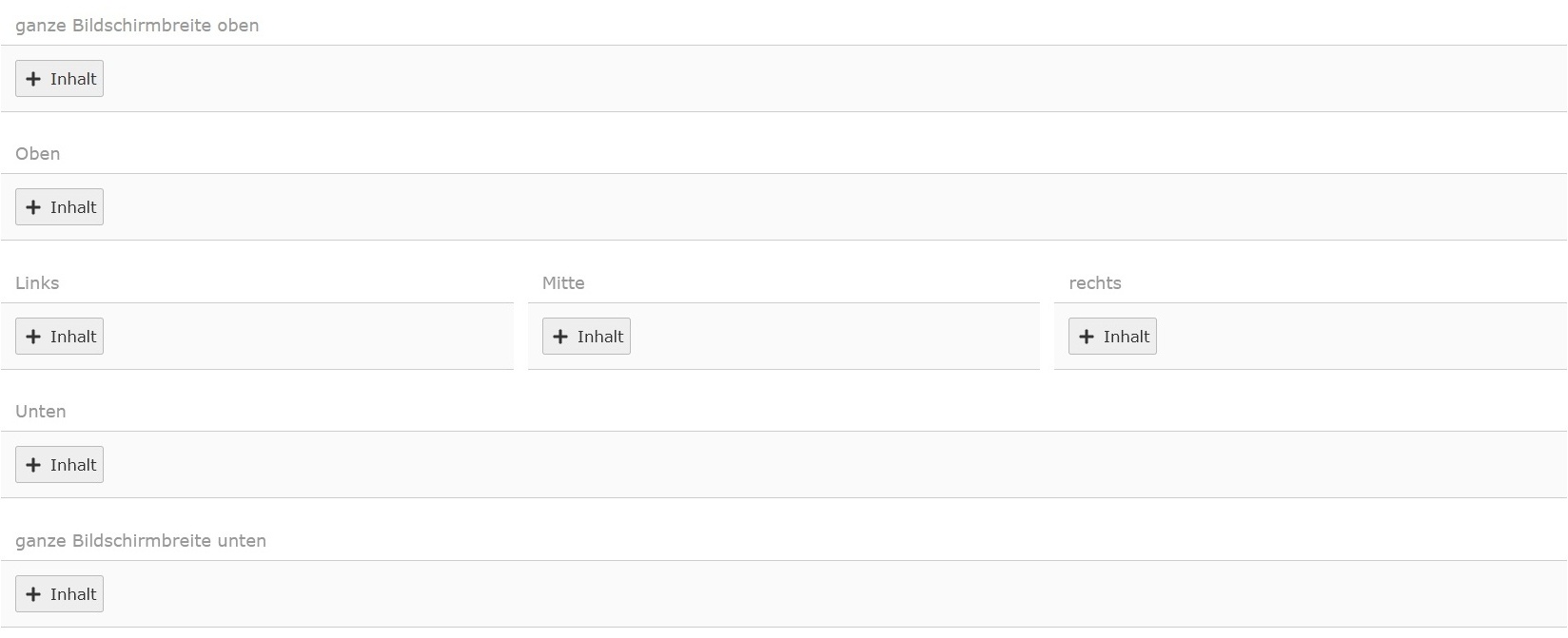Select the 'ganze Bildschirmbreite oben' heading
The width and height of the screenshot is (1568, 638).
click(137, 26)
